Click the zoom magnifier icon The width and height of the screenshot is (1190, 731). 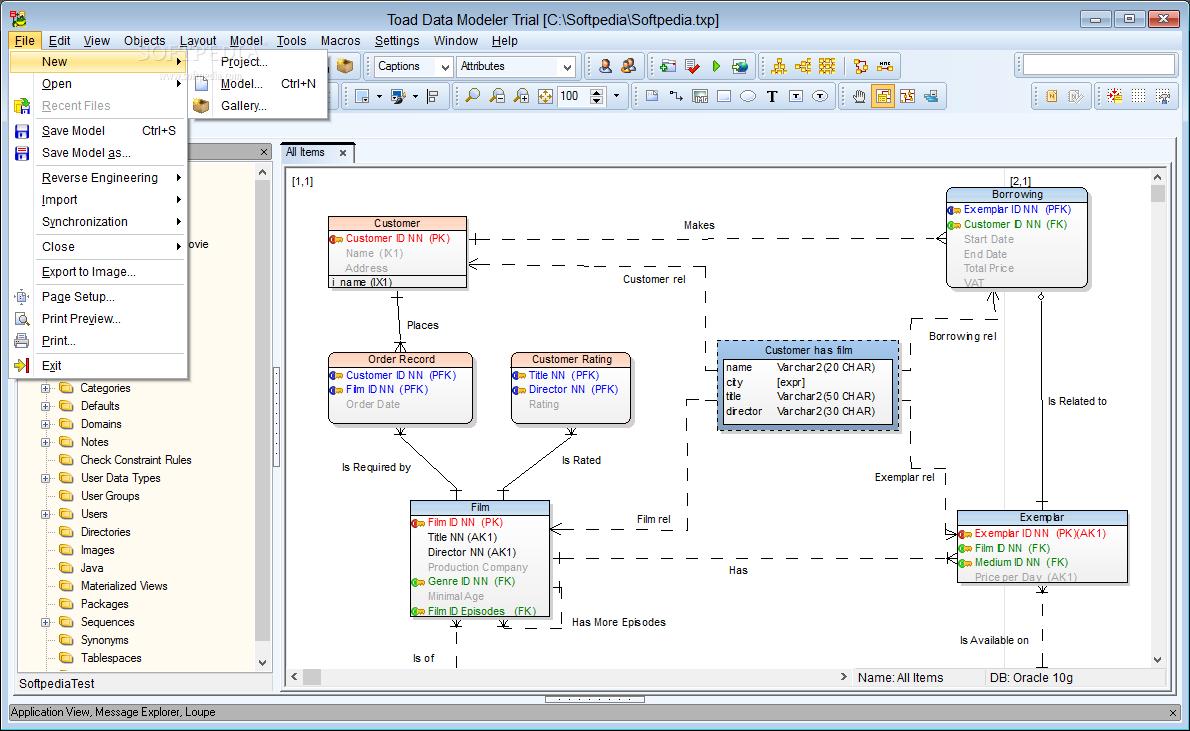472,96
